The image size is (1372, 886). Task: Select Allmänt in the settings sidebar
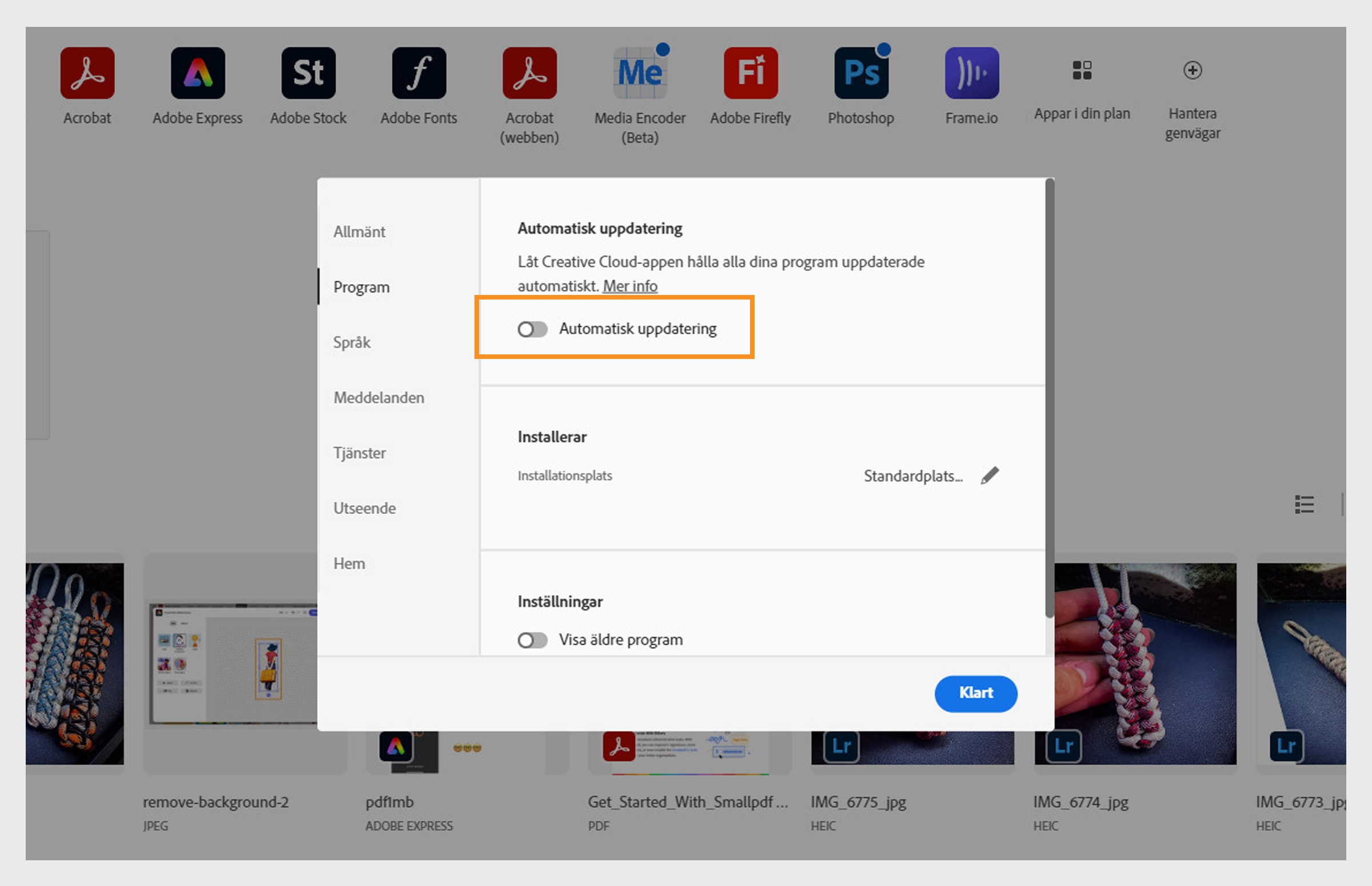358,232
